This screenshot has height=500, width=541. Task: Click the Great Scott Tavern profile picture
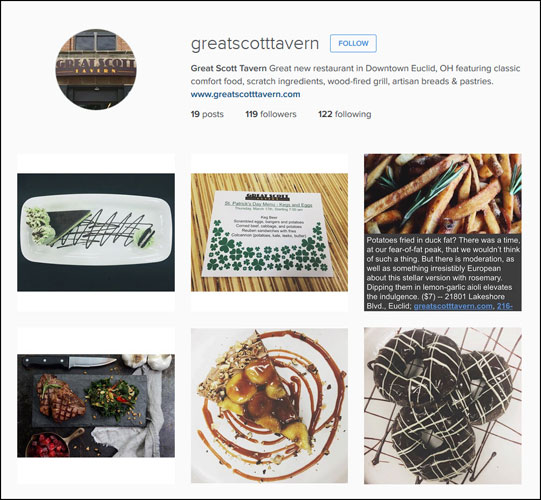point(96,69)
